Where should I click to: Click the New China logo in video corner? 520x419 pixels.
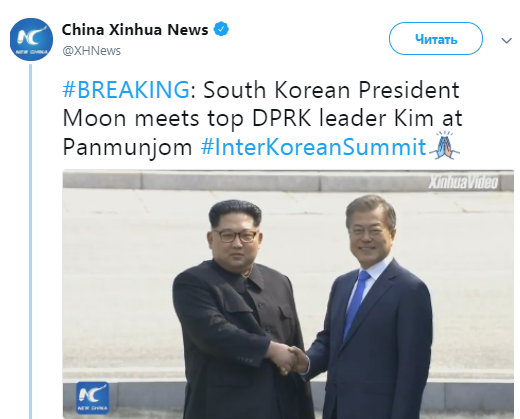92,398
